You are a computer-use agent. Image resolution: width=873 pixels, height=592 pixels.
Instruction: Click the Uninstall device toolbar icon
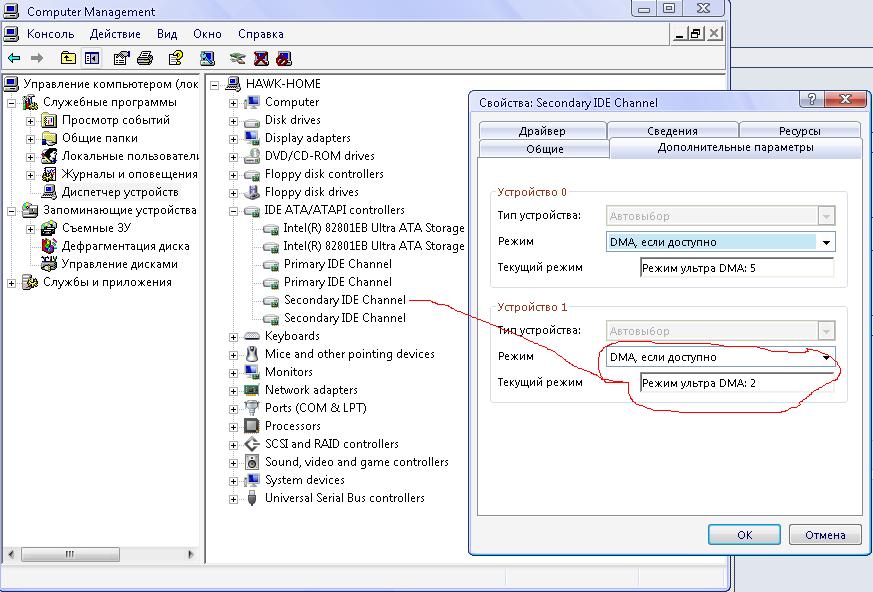tap(261, 58)
